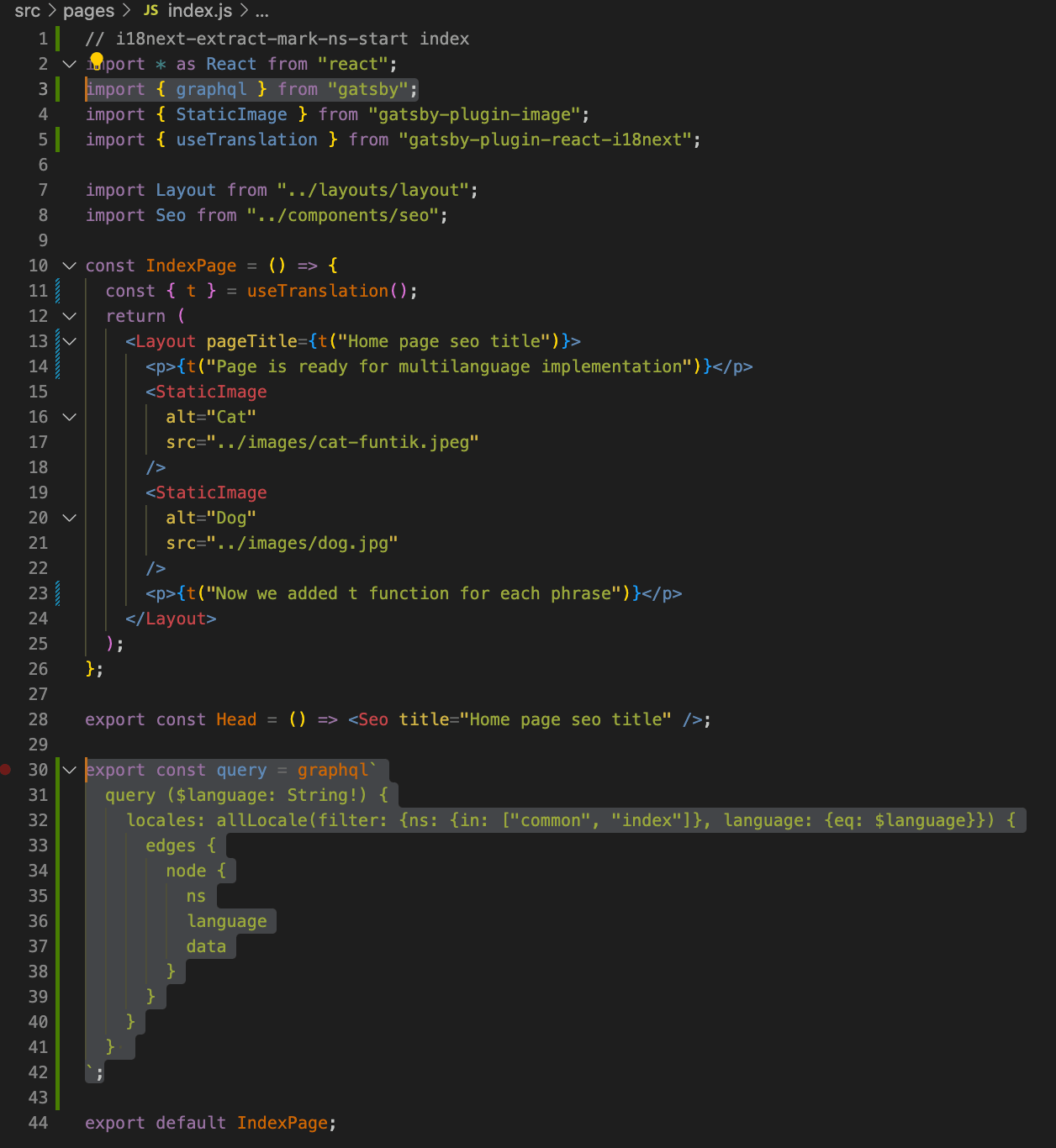Click the closing Layout tag on line 24

point(172,619)
